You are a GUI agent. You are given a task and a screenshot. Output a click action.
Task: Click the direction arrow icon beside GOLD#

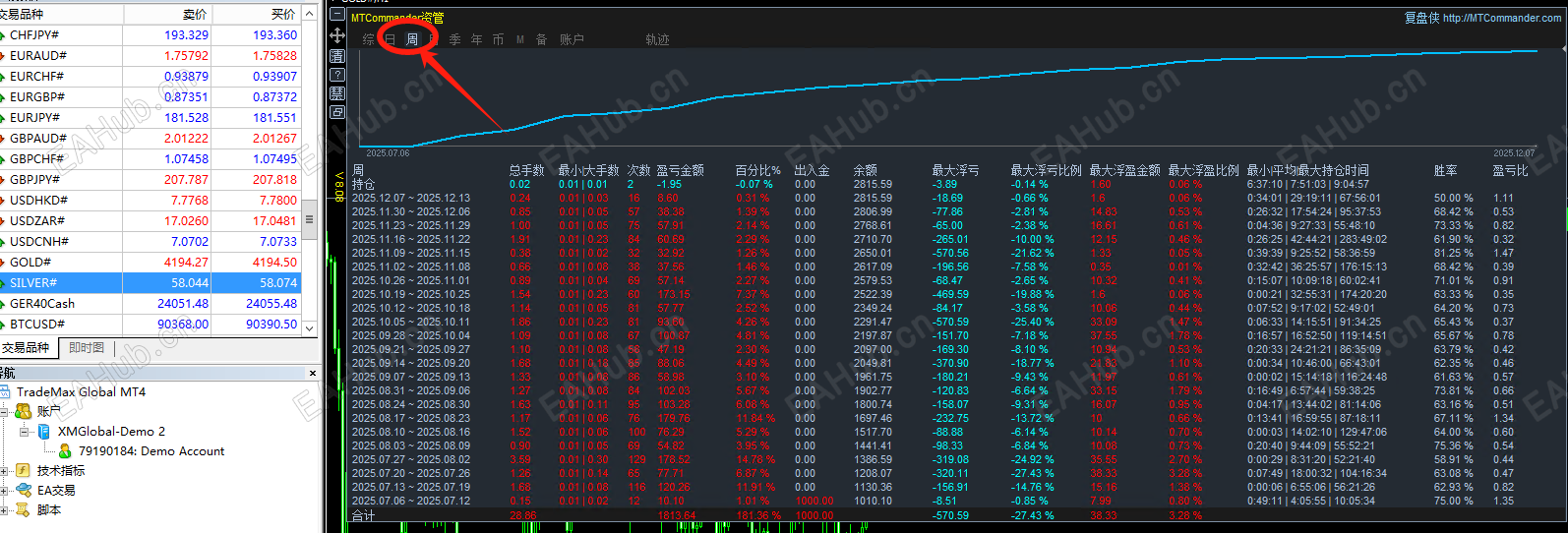tap(2, 262)
